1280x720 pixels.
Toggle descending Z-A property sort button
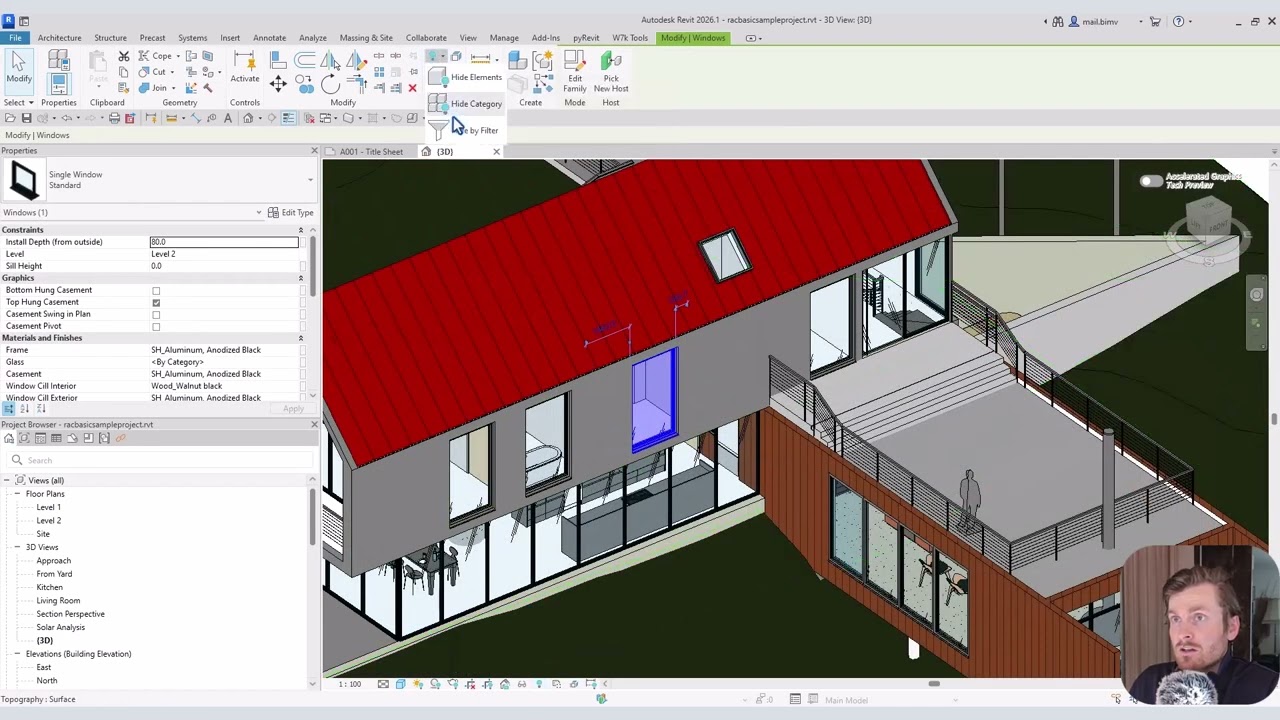[41, 409]
